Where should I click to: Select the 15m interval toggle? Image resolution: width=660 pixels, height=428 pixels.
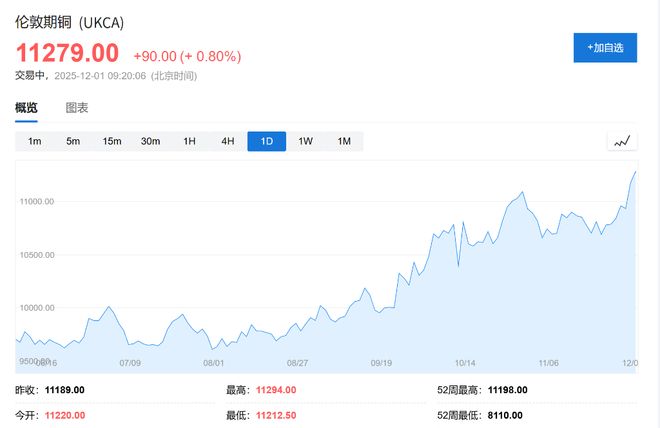(x=111, y=141)
